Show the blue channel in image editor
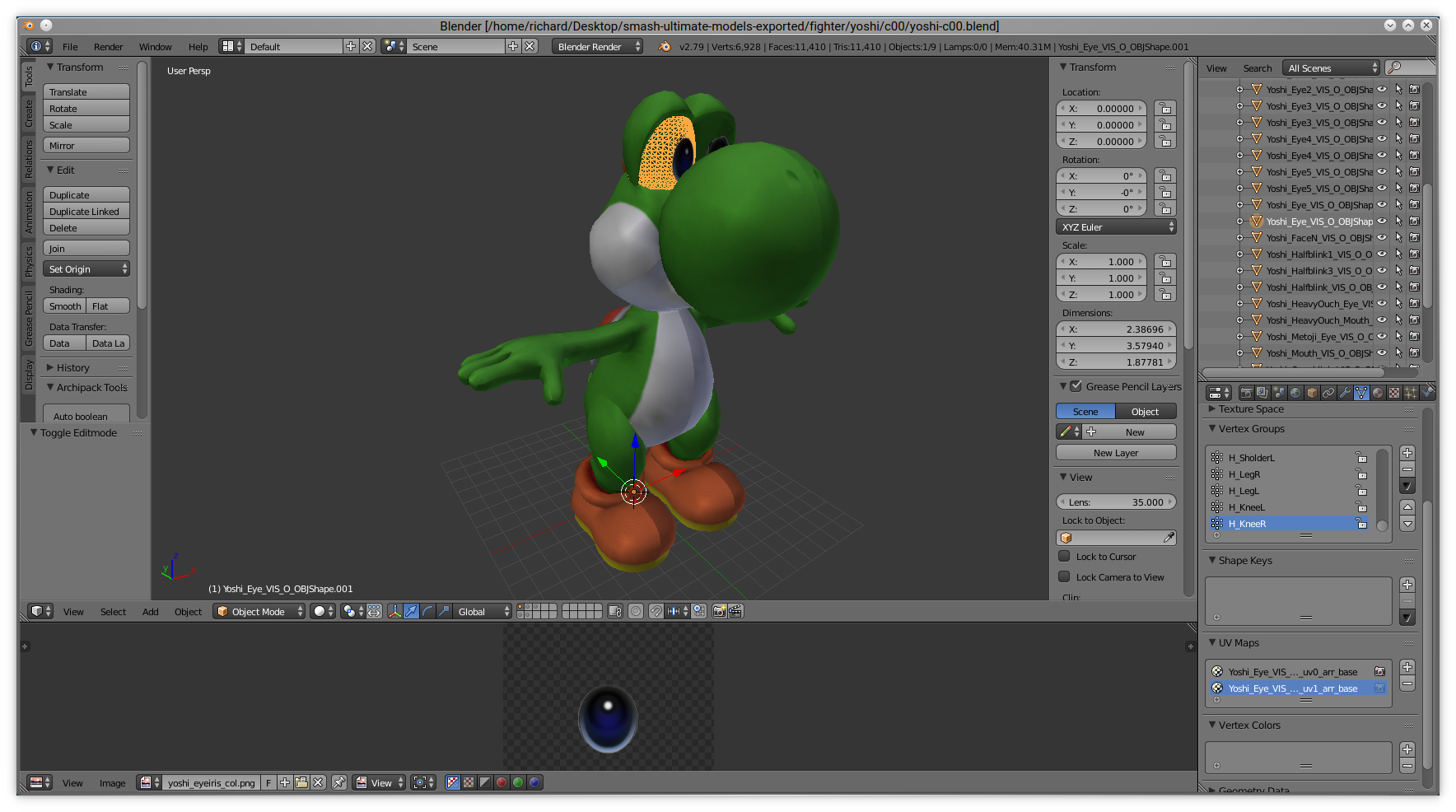Screen dimensions: 1456x812 (534, 782)
